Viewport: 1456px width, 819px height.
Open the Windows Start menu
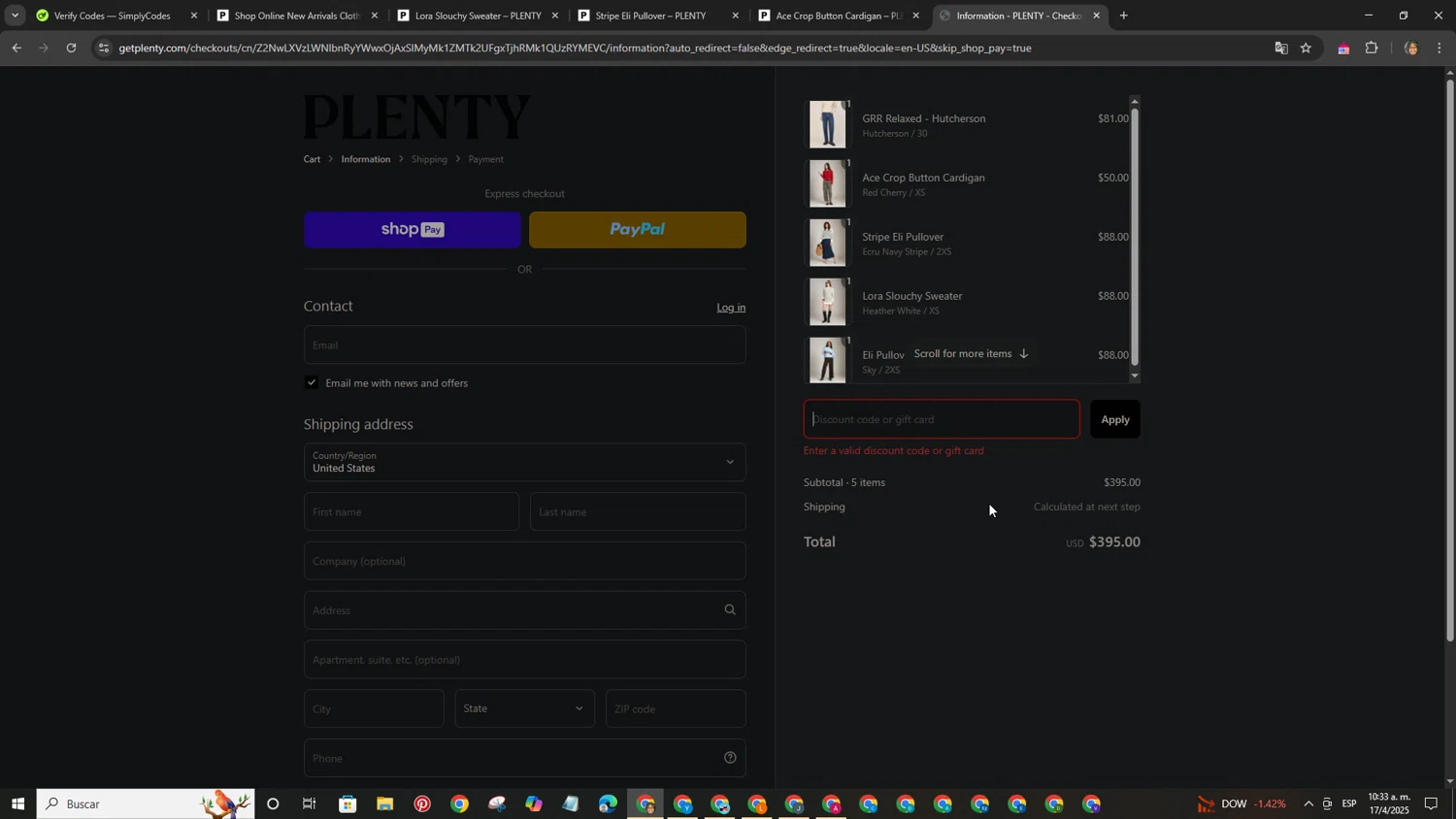click(17, 803)
